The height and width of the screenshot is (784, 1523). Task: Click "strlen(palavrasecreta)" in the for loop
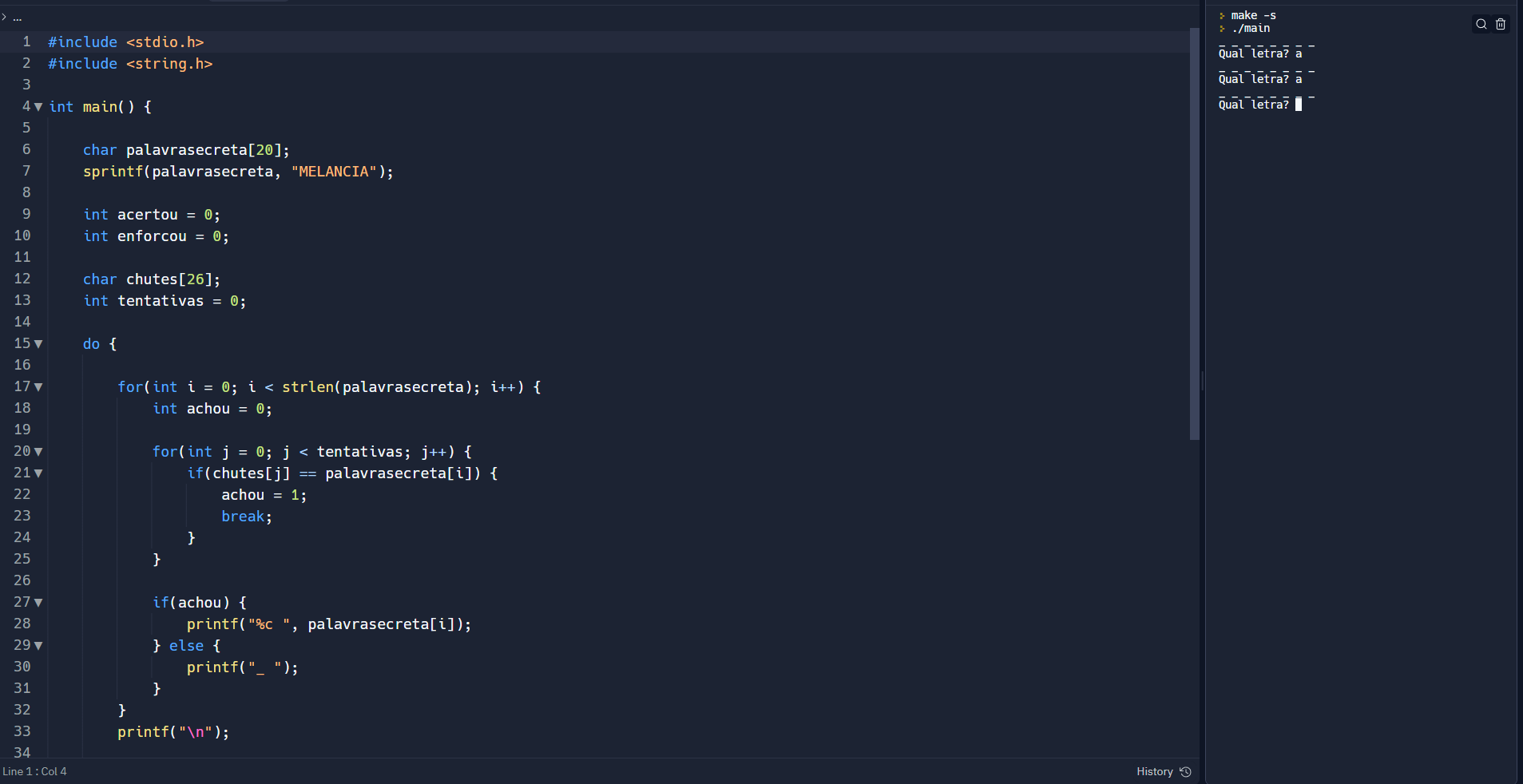pos(377,387)
